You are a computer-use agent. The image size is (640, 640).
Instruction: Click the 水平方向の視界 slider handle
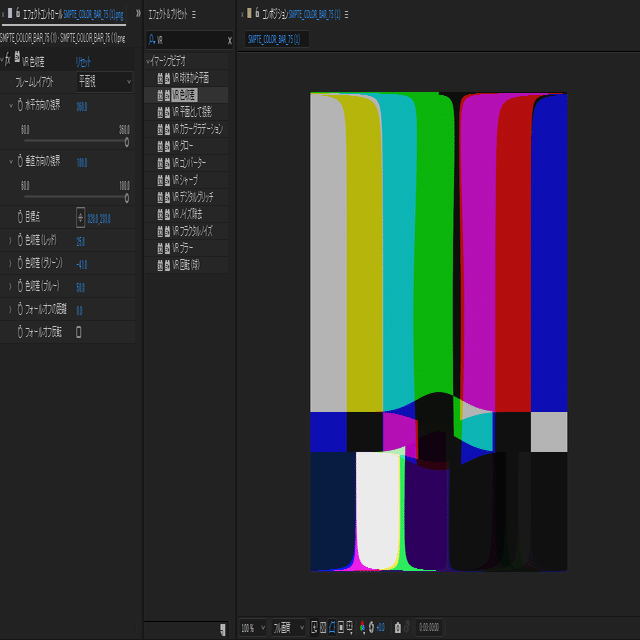pyautogui.click(x=127, y=142)
